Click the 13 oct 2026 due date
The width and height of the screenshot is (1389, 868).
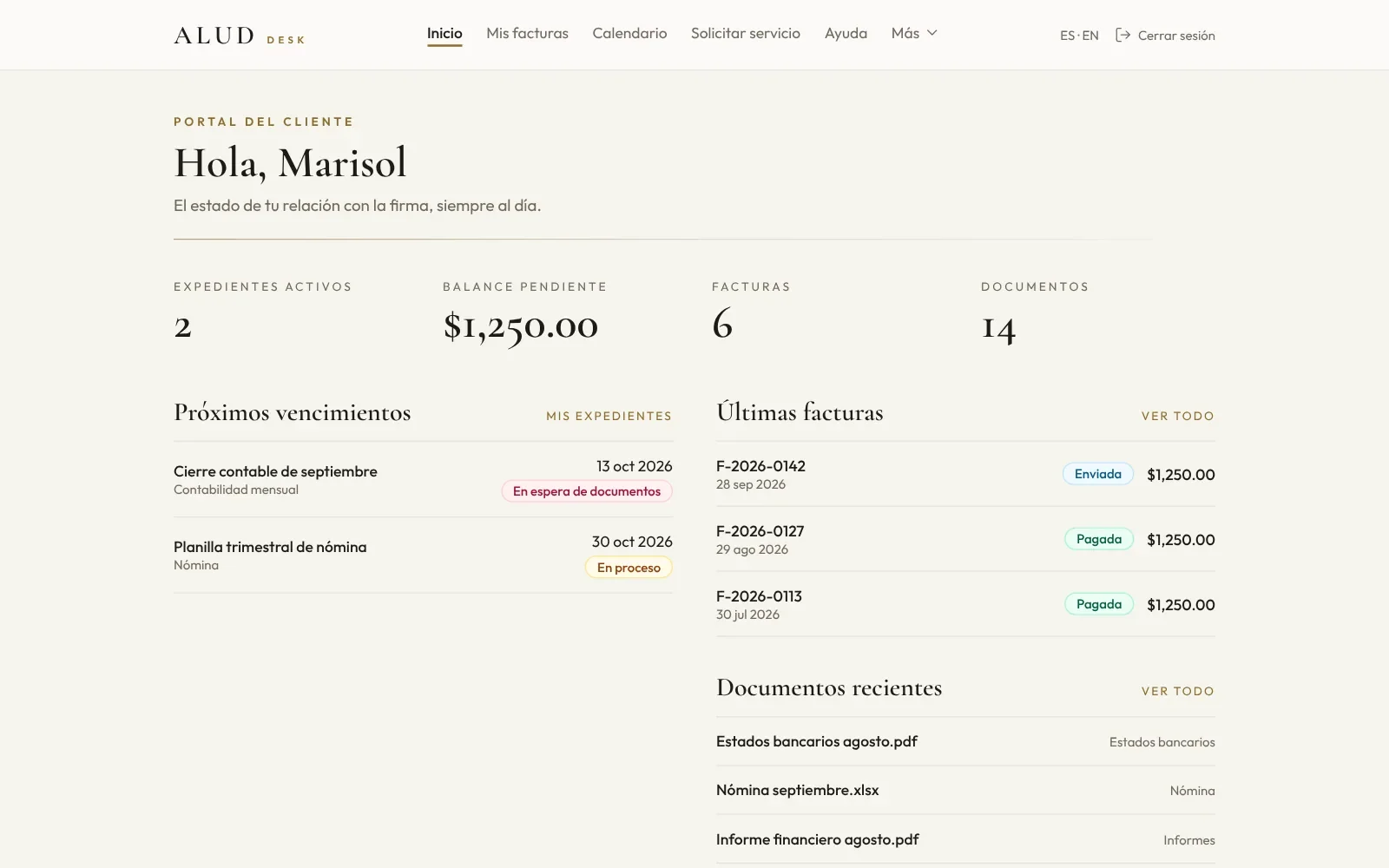(635, 466)
